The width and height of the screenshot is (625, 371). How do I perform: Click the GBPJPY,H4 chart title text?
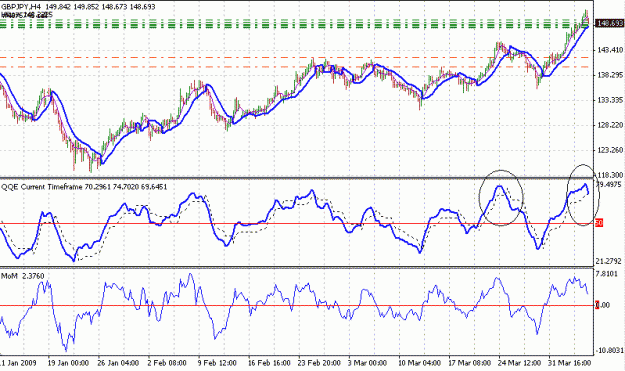click(21, 7)
